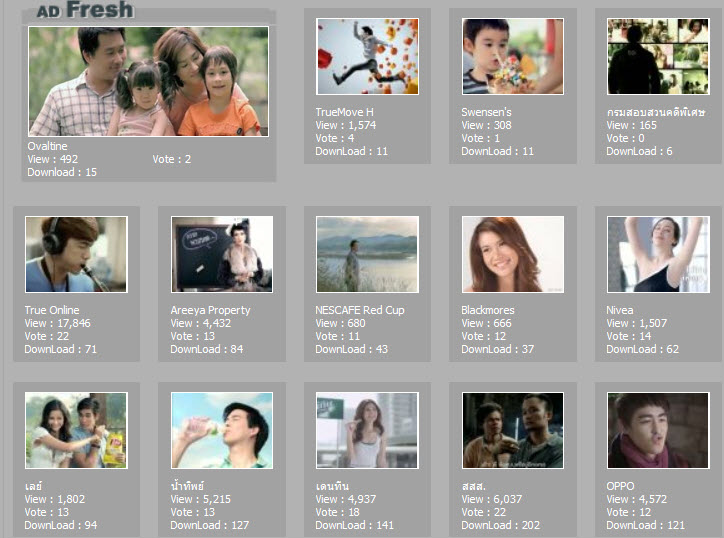724x538 pixels.
Task: Click the Ovaltine title link
Action: point(47,146)
